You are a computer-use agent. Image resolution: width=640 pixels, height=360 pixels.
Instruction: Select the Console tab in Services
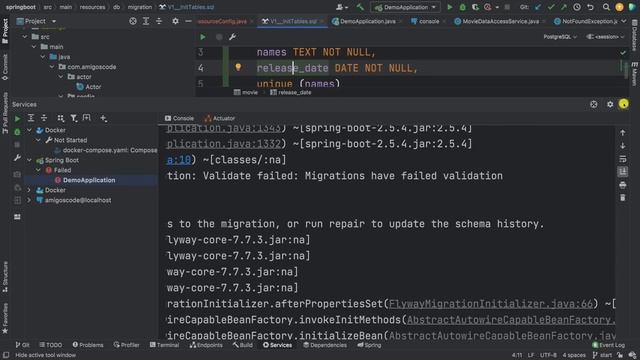(179, 118)
